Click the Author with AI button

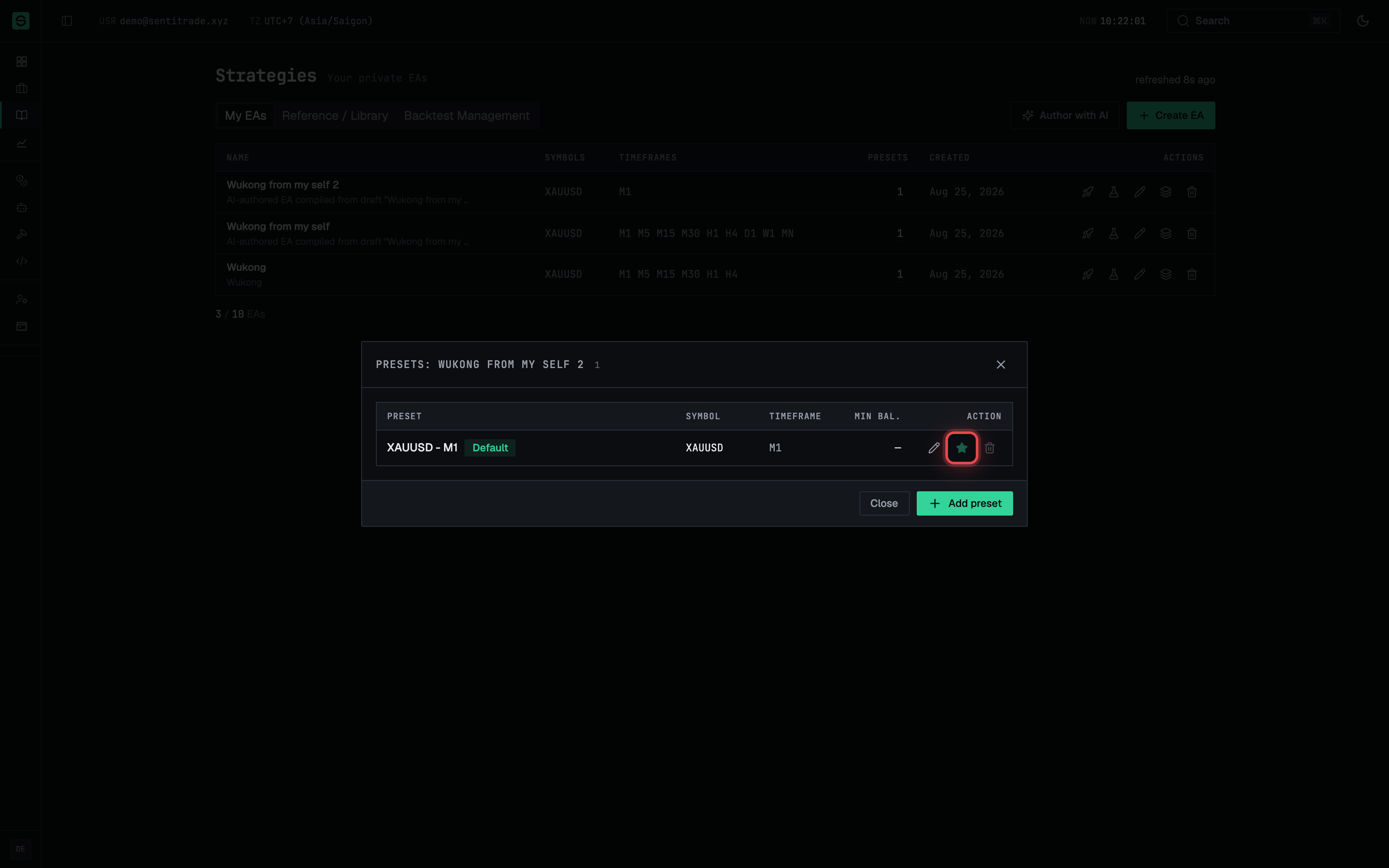(x=1065, y=115)
